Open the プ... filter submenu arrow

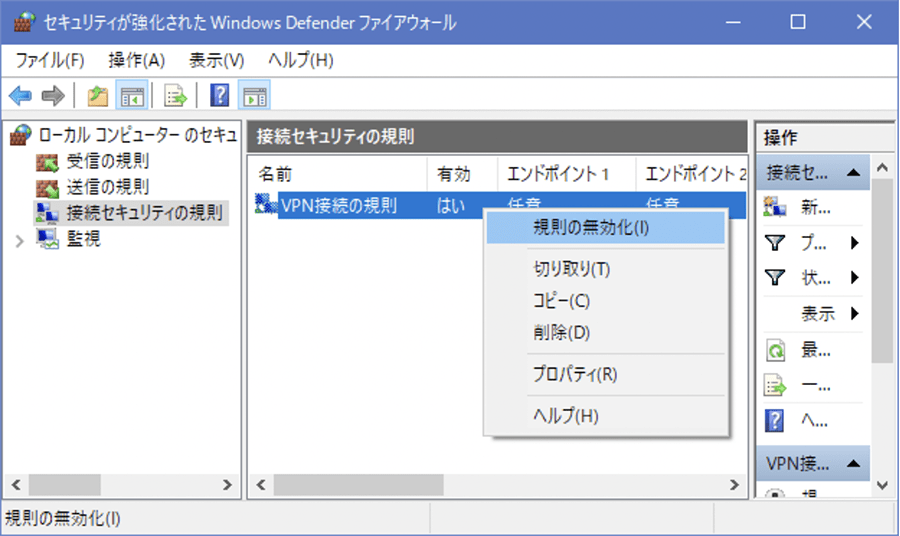click(855, 243)
